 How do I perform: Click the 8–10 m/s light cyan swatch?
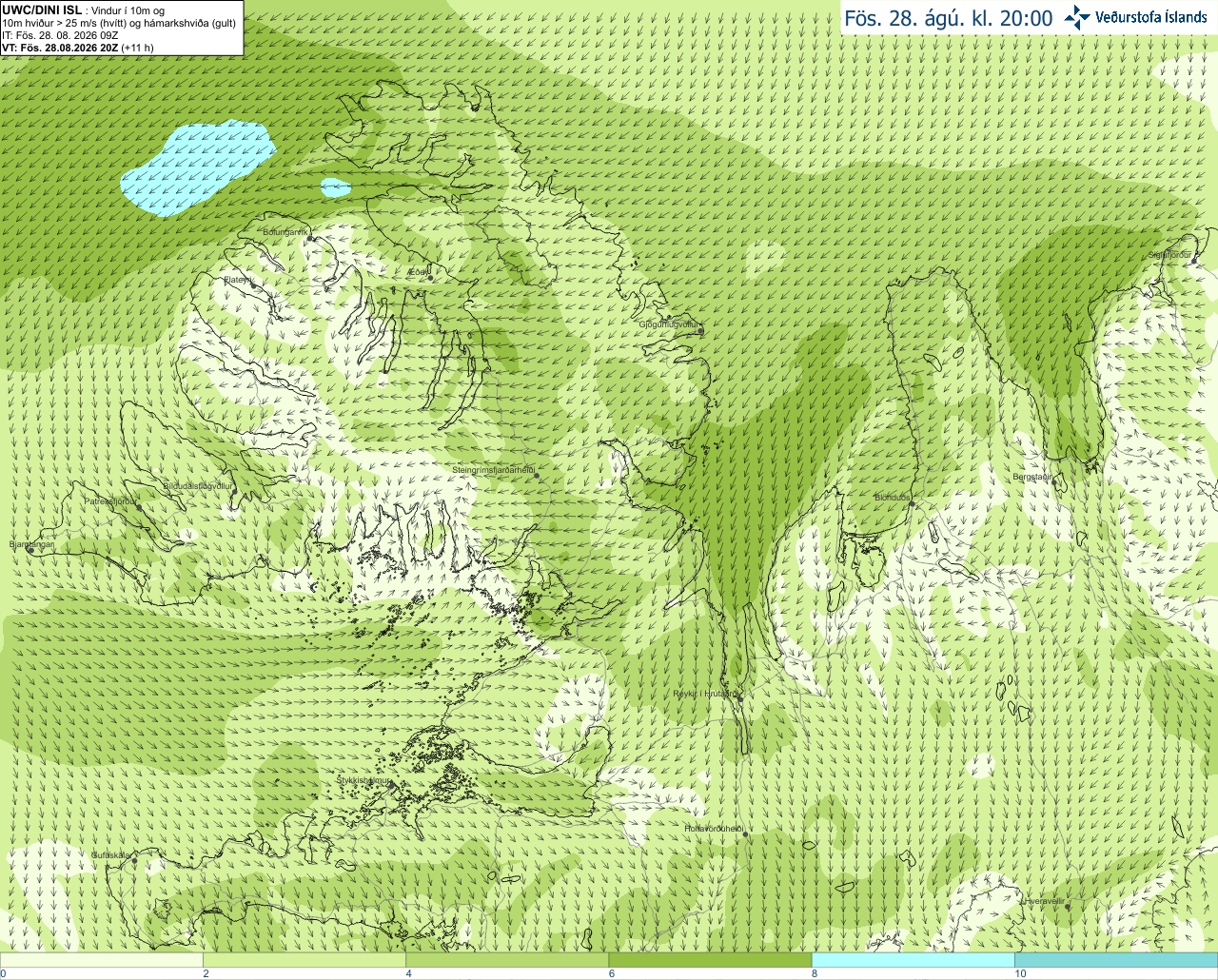pos(913,960)
